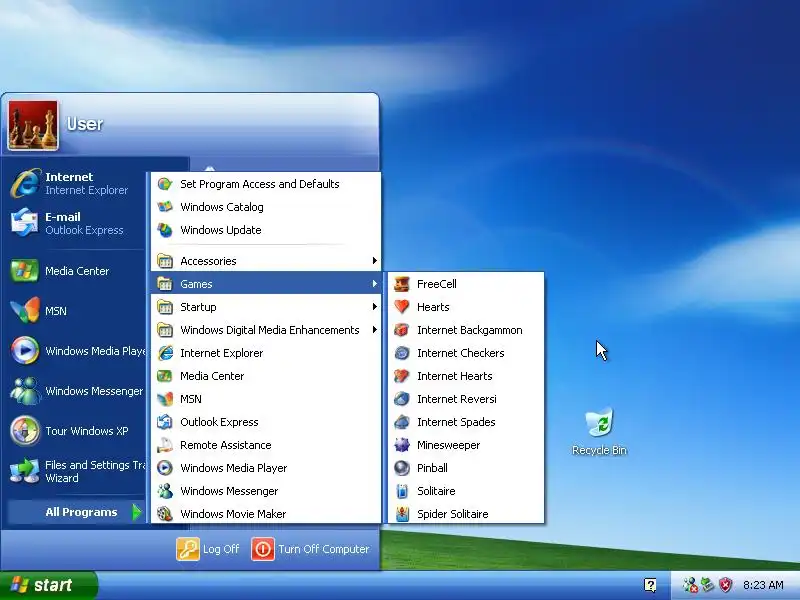Click the pinned Internet Explorer icon
800x600 pixels.
[26, 183]
